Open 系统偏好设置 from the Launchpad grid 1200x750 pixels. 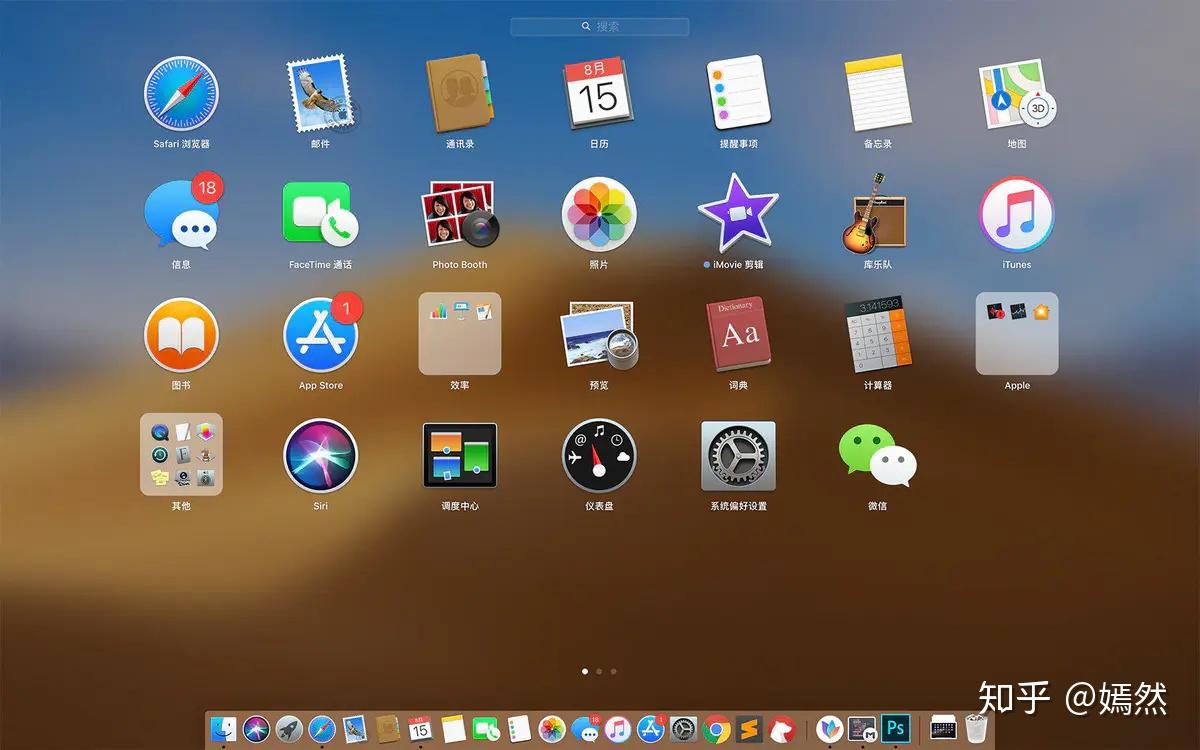[x=738, y=456]
